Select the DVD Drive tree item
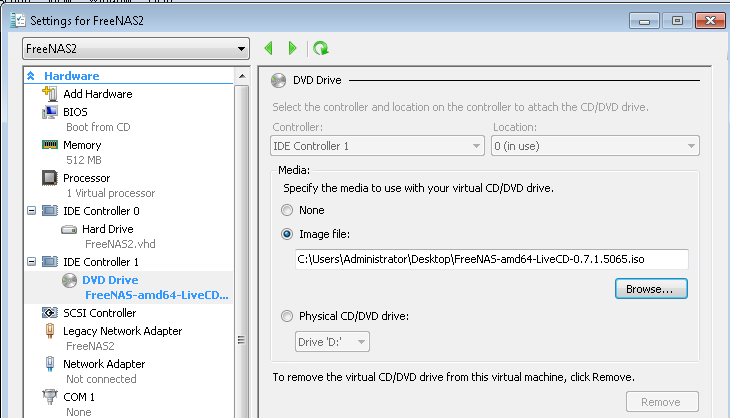This screenshot has height=418, width=730. [110, 280]
